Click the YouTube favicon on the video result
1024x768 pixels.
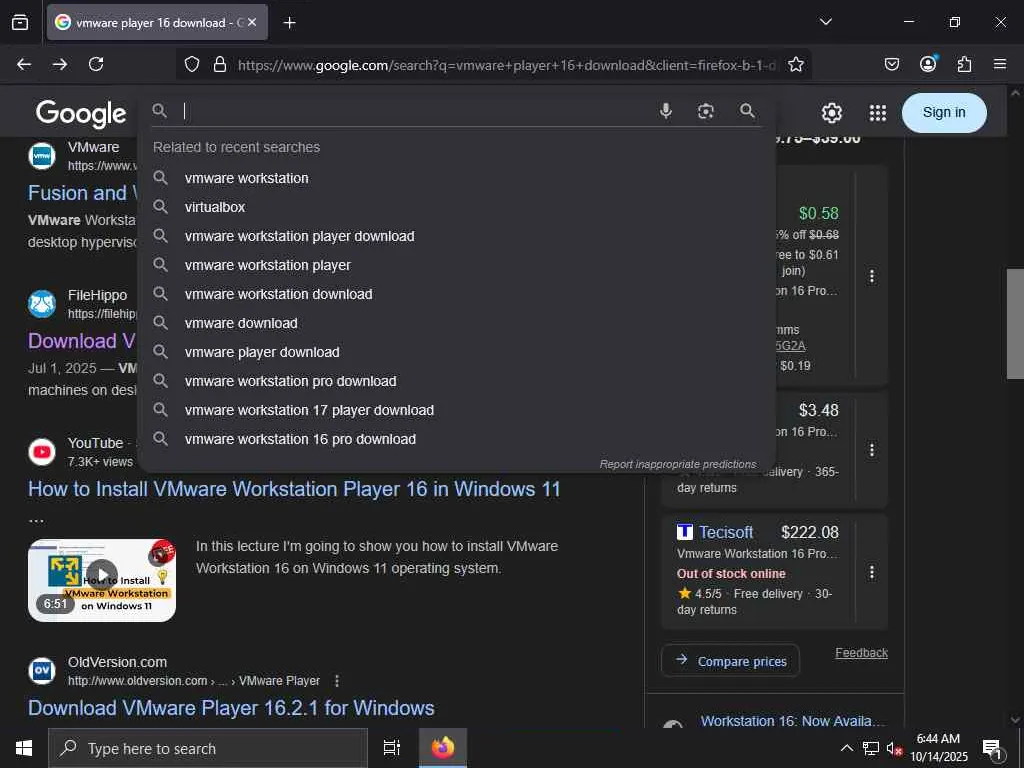pyautogui.click(x=42, y=452)
